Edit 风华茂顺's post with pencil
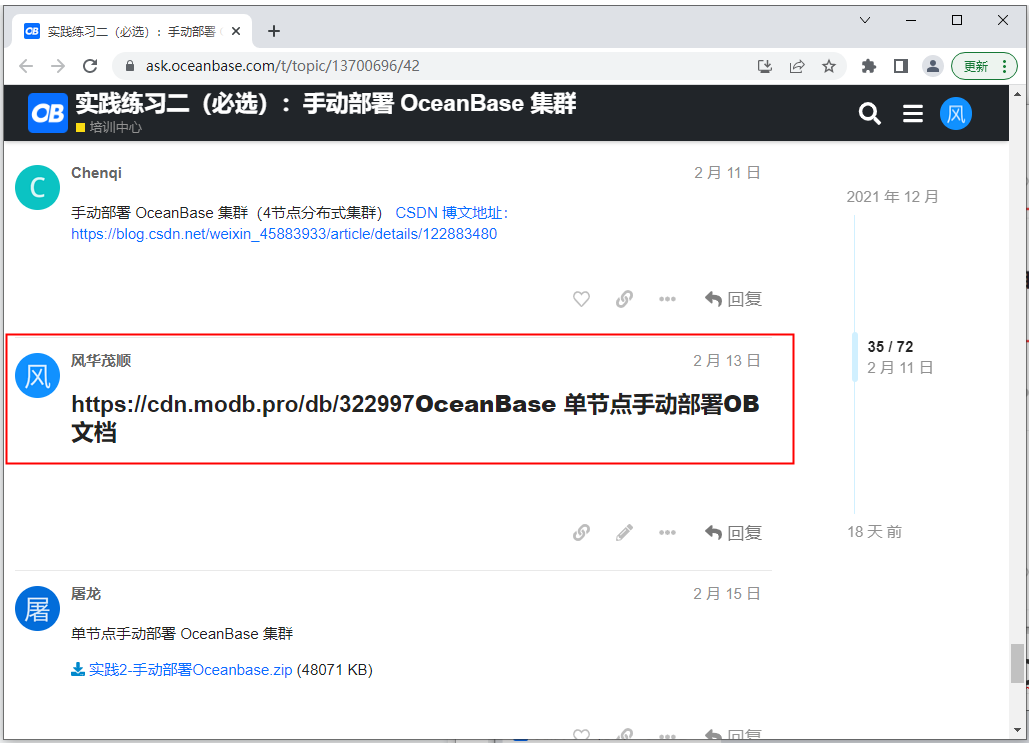The width and height of the screenshot is (1029, 743). click(624, 532)
